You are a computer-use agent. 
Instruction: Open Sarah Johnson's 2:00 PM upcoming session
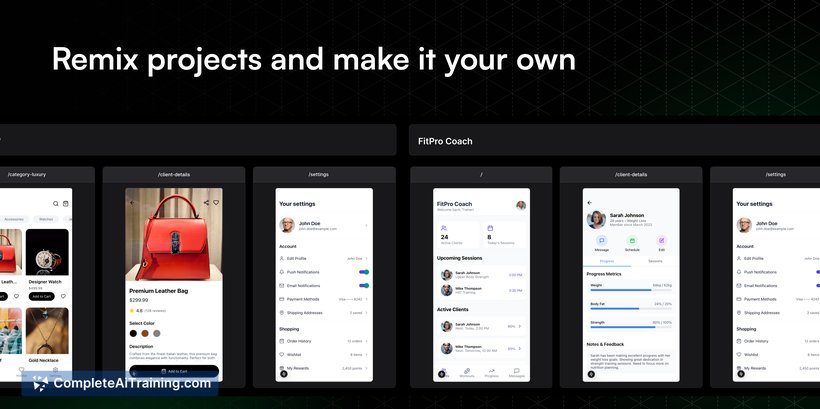[481, 275]
